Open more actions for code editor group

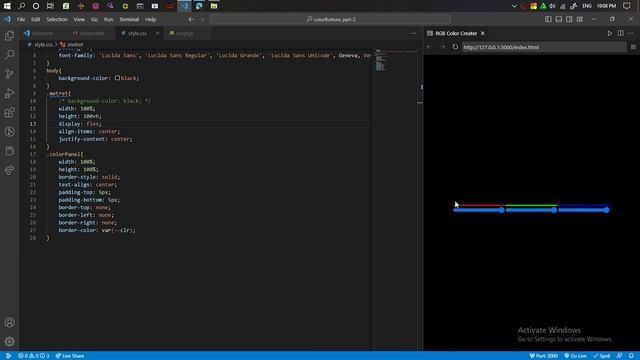[413, 33]
